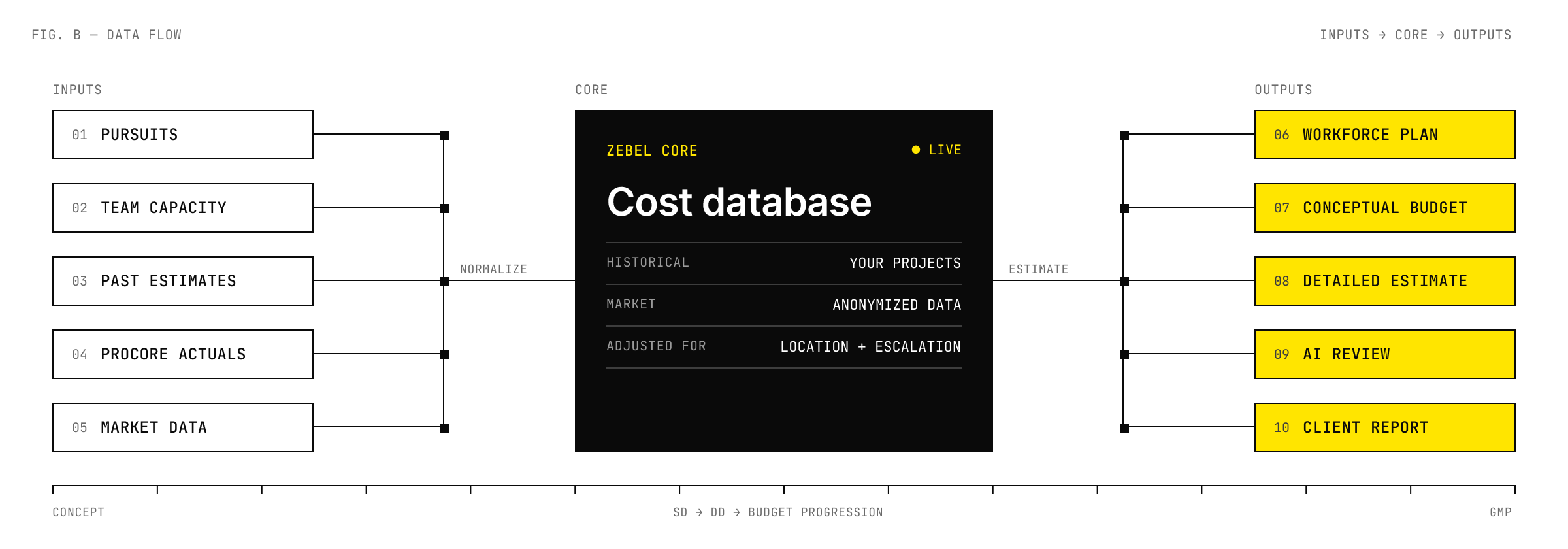1568x549 pixels.
Task: Choose the 09 AI Review output box
Action: (1385, 354)
